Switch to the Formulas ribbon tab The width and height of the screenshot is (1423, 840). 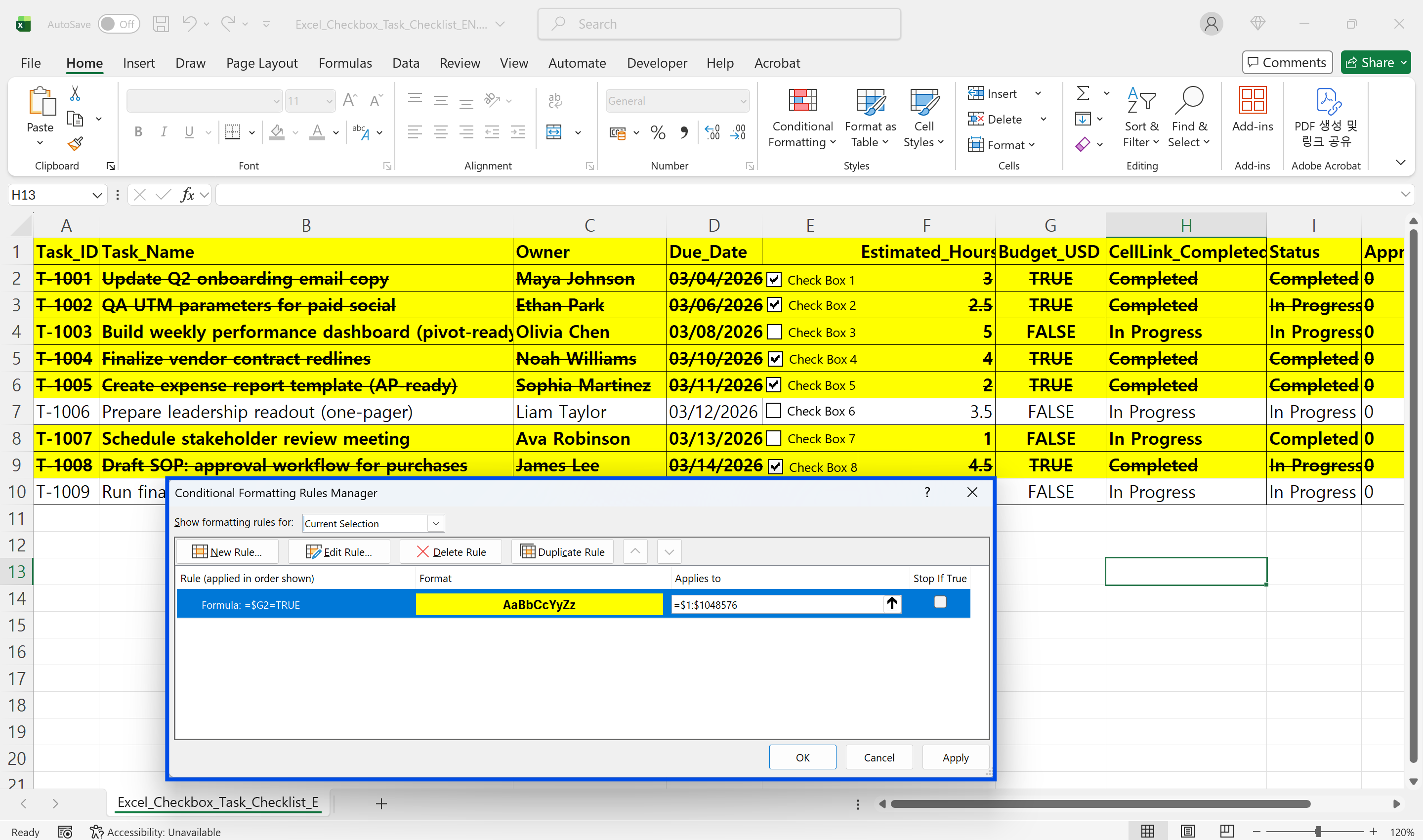(x=345, y=63)
